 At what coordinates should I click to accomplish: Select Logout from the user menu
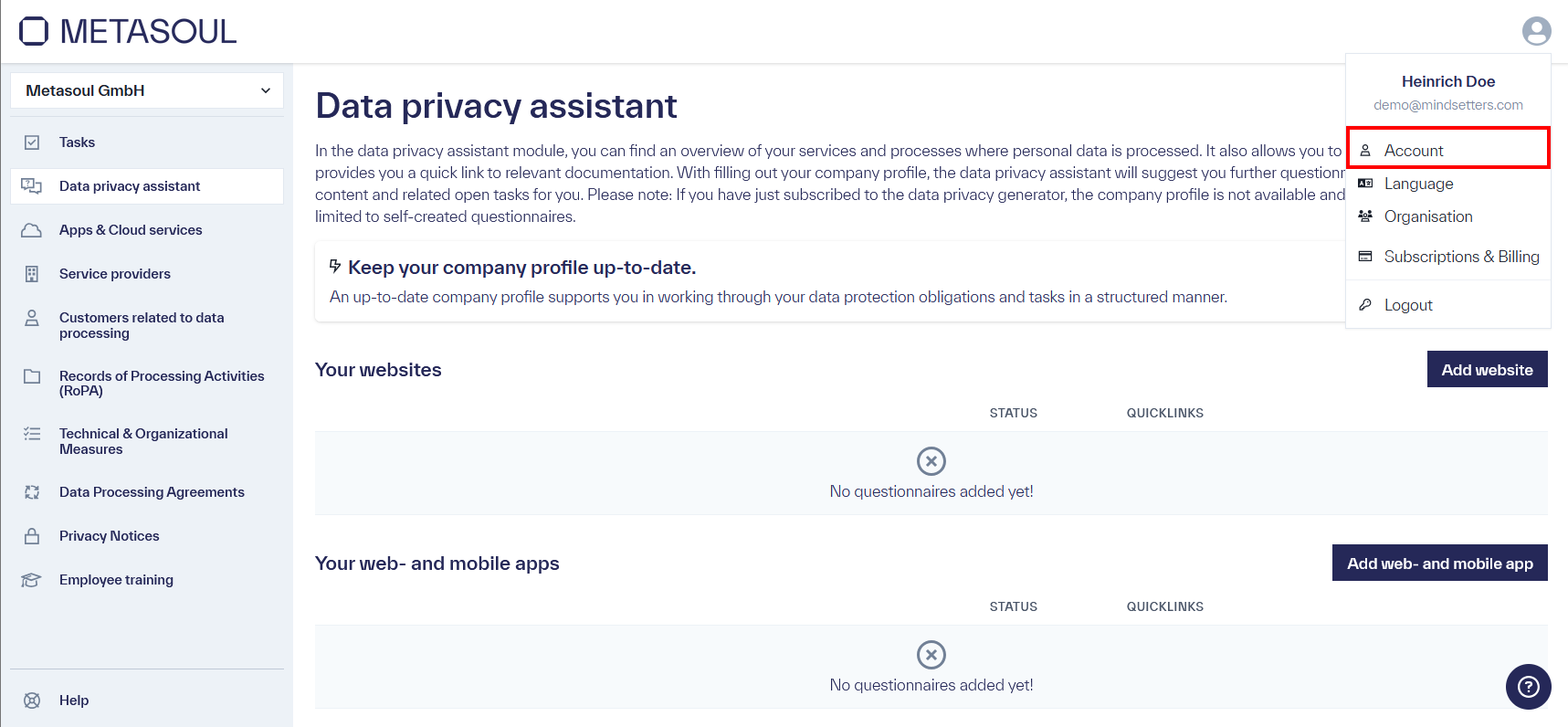[1408, 304]
